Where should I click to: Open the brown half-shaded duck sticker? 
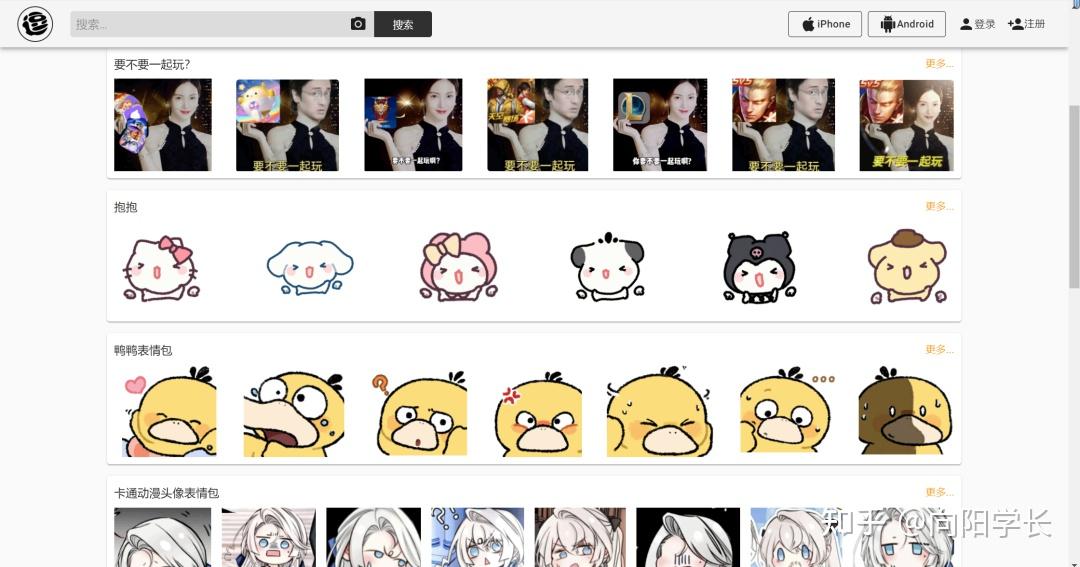coord(904,411)
